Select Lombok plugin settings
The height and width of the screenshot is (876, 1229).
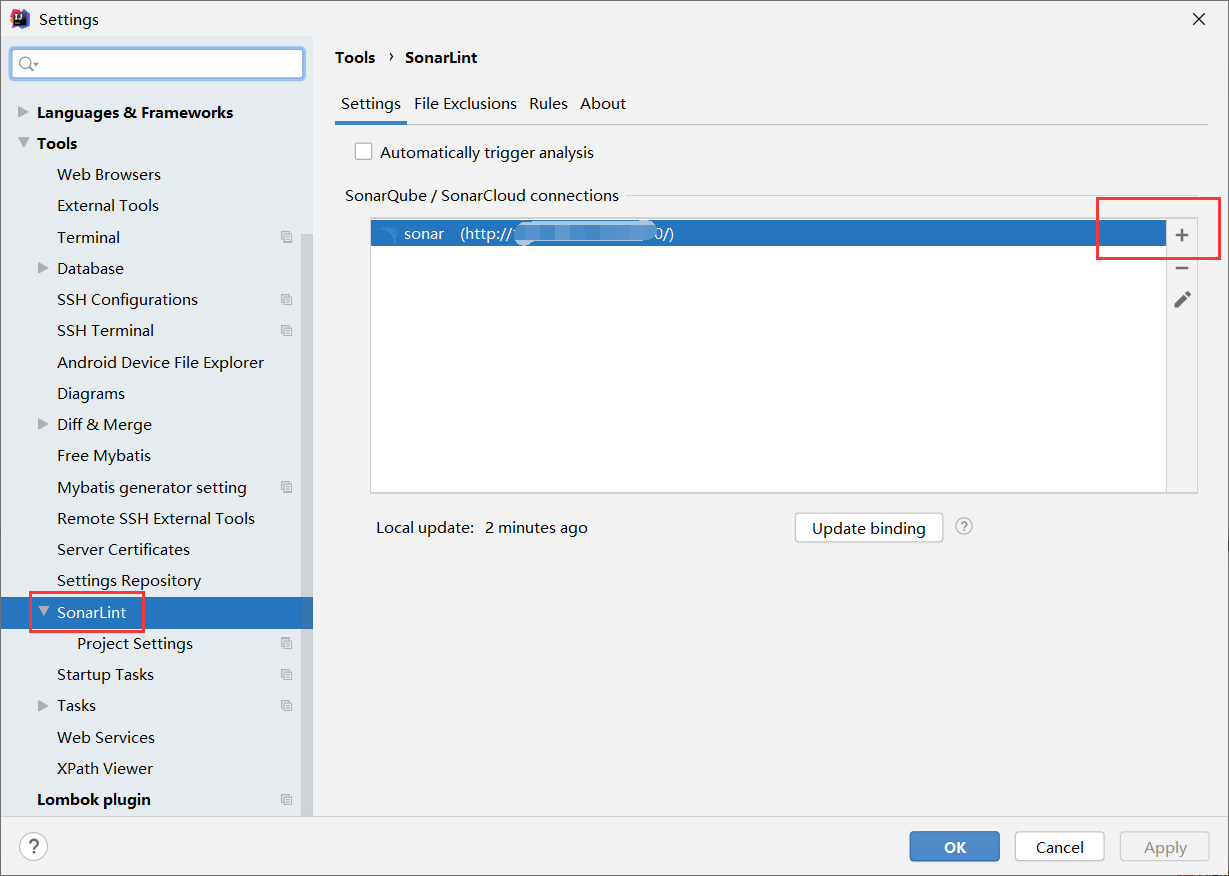point(94,799)
